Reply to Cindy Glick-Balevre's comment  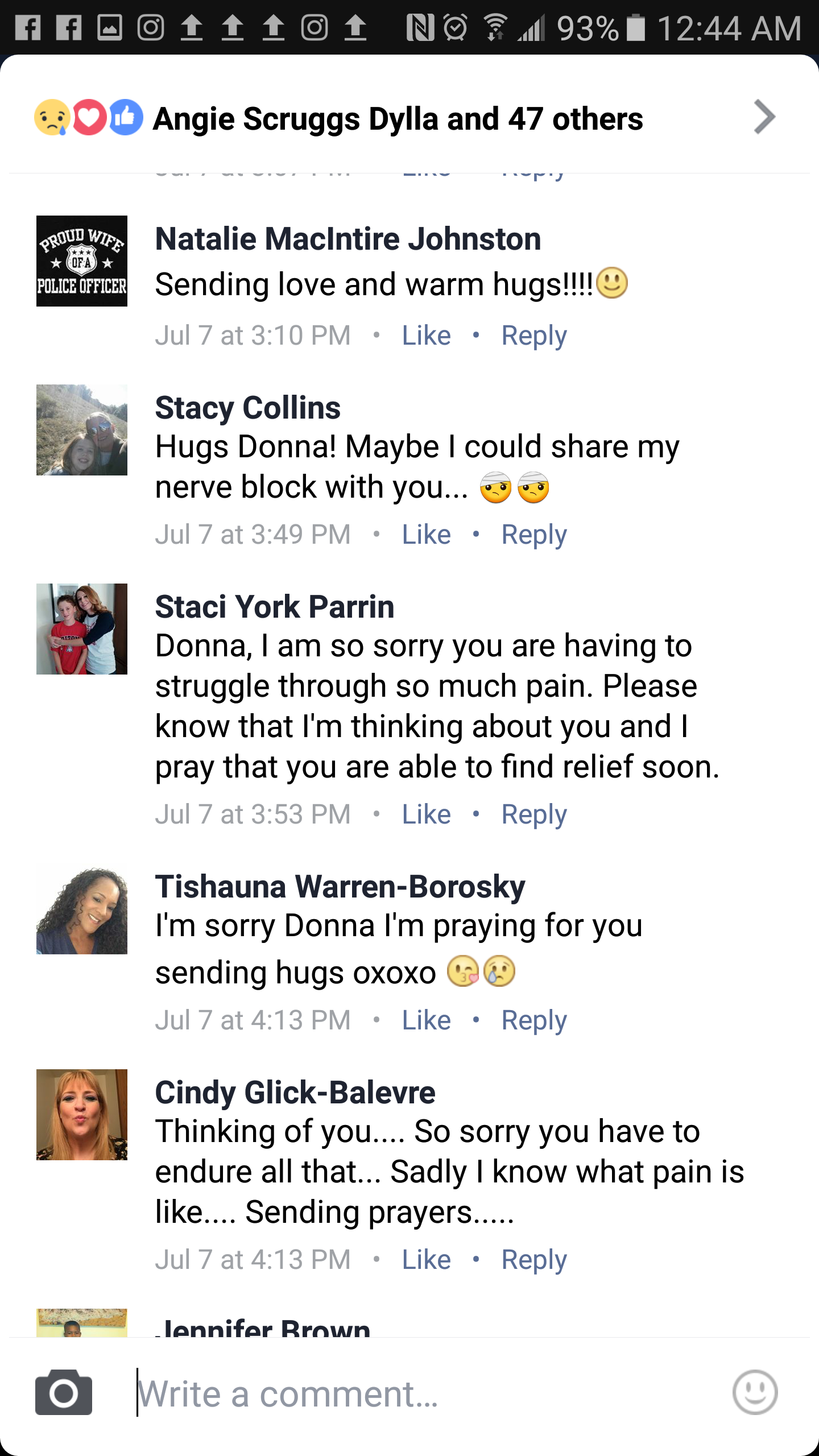(x=533, y=1260)
